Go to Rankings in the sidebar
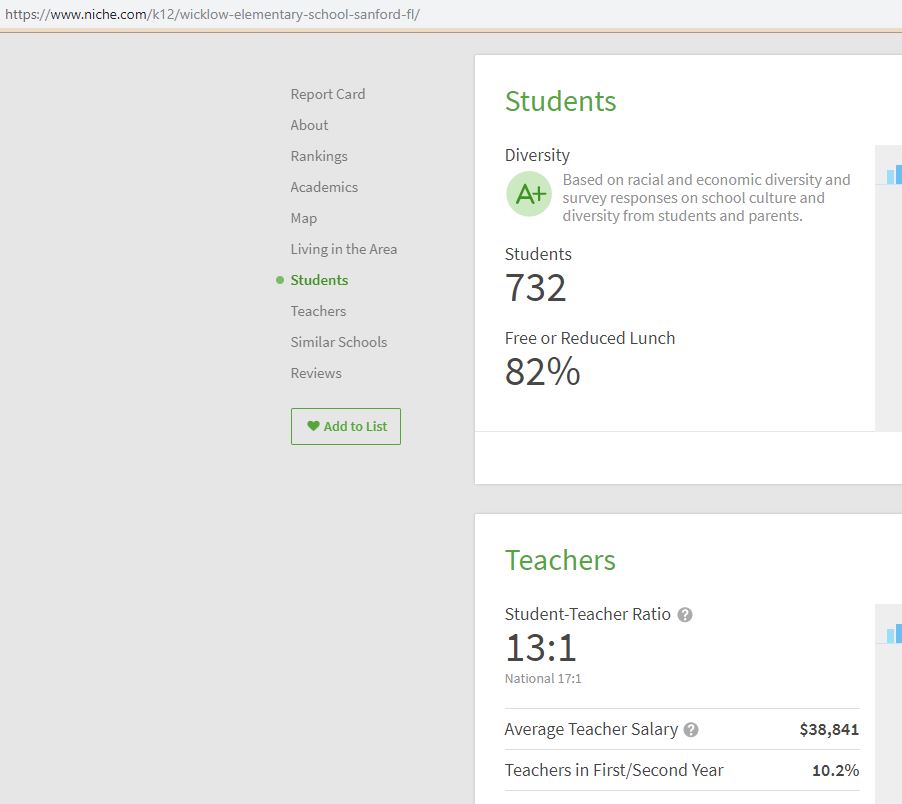 (x=319, y=156)
